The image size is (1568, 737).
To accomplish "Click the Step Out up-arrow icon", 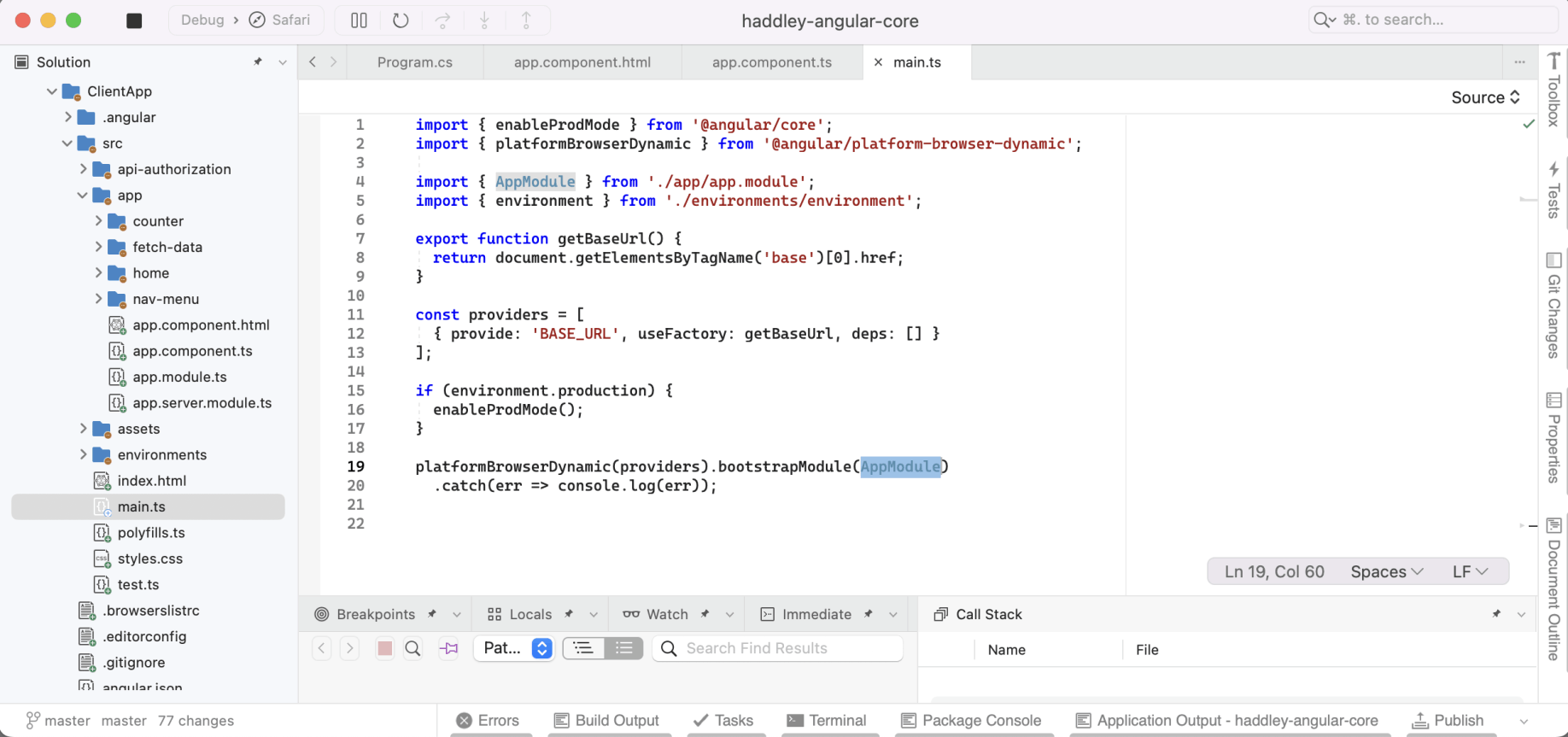I will point(526,20).
